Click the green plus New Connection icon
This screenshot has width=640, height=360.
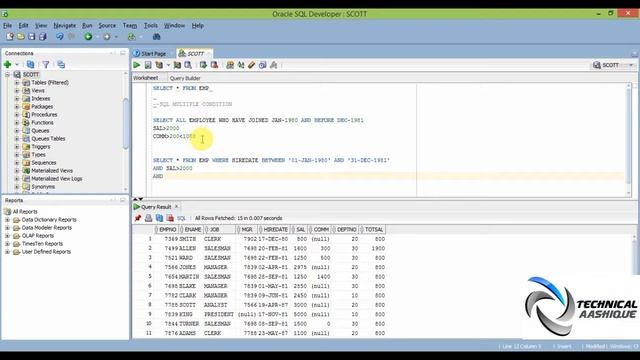(8, 64)
